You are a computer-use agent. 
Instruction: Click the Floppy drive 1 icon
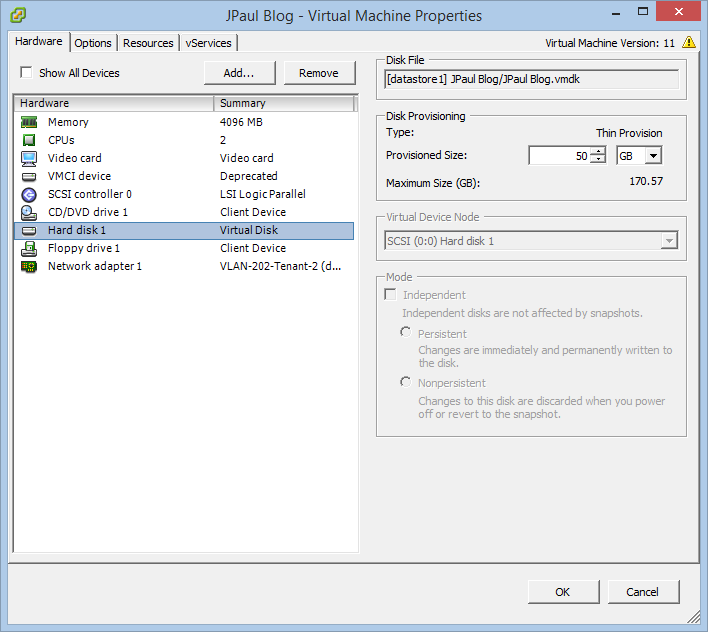point(29,248)
